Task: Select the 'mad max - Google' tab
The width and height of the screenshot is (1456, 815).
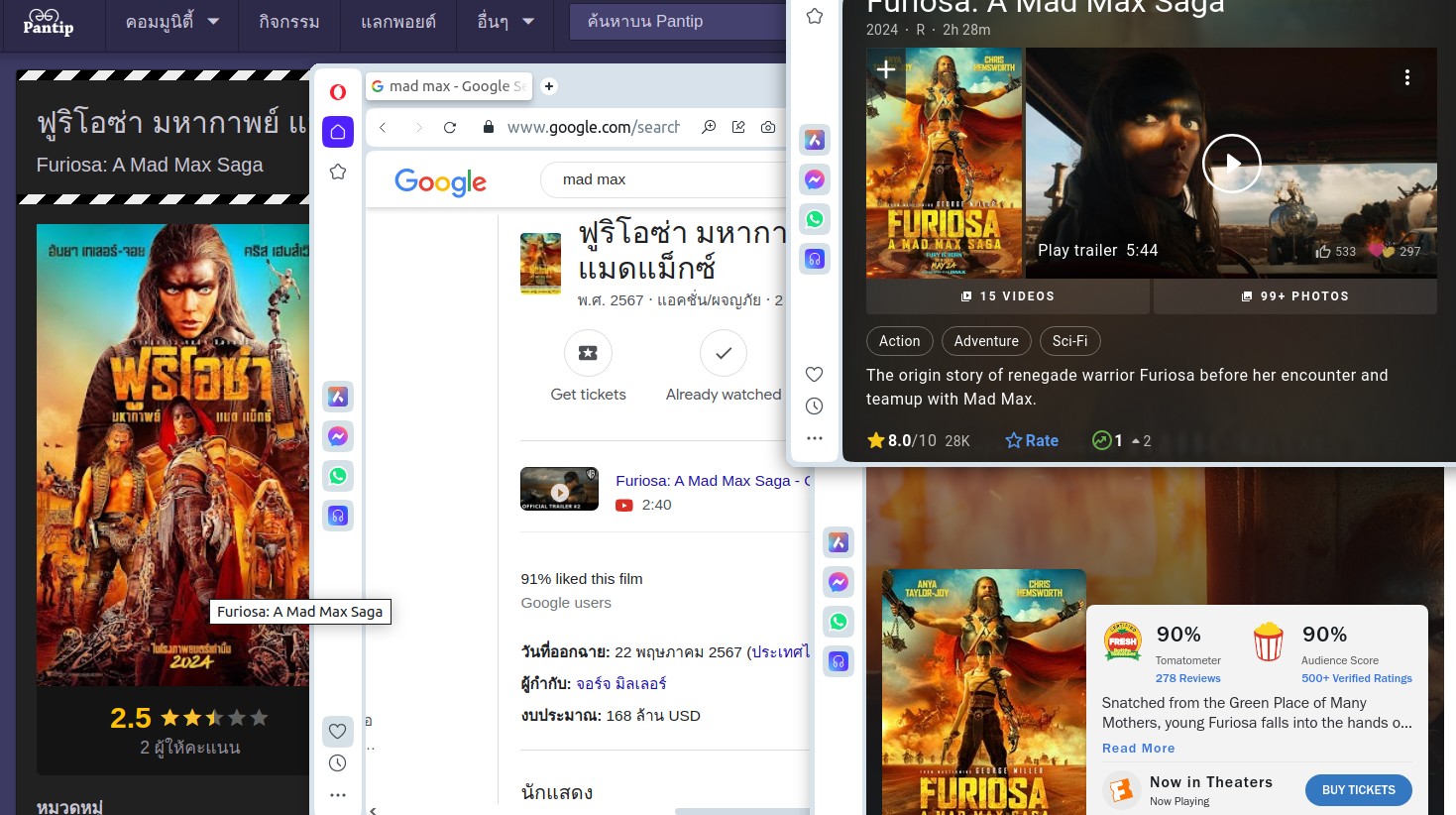Action: 448,86
